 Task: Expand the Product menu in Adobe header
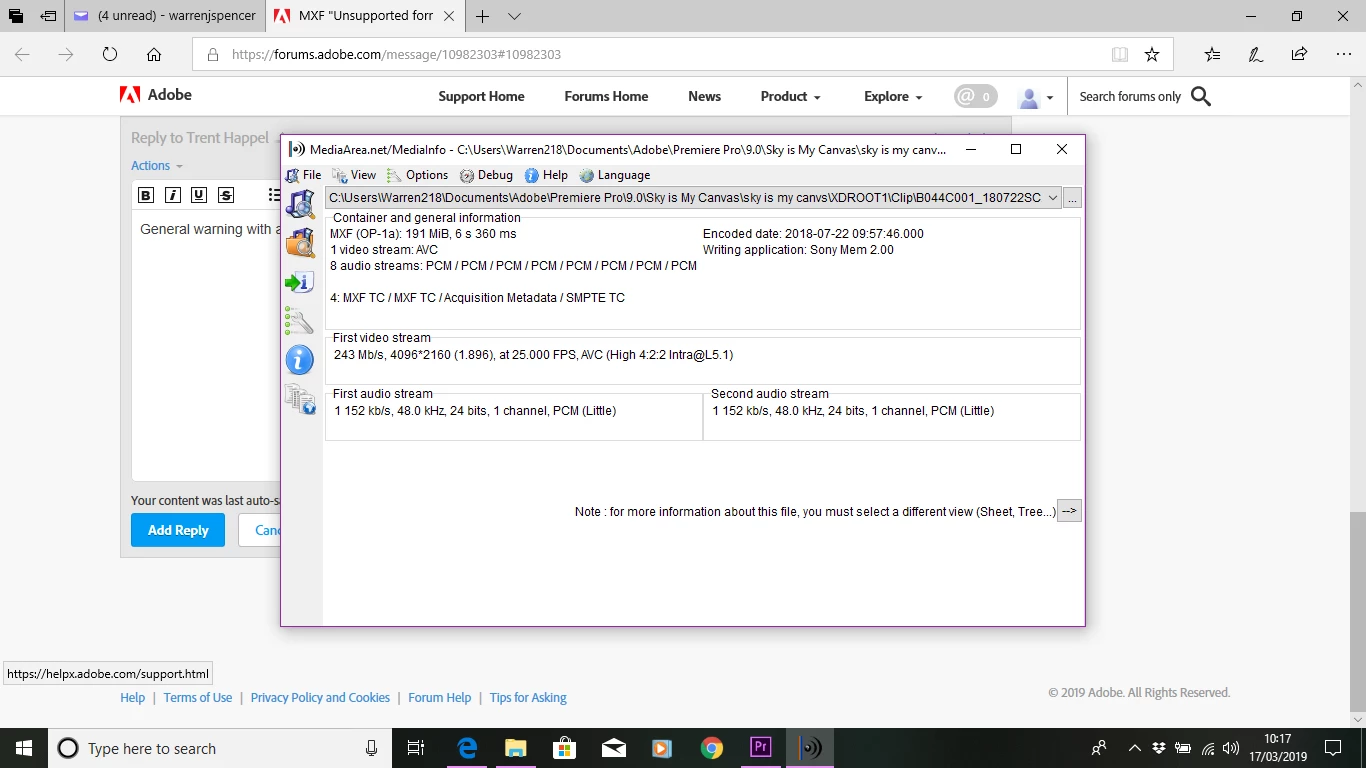[x=790, y=96]
